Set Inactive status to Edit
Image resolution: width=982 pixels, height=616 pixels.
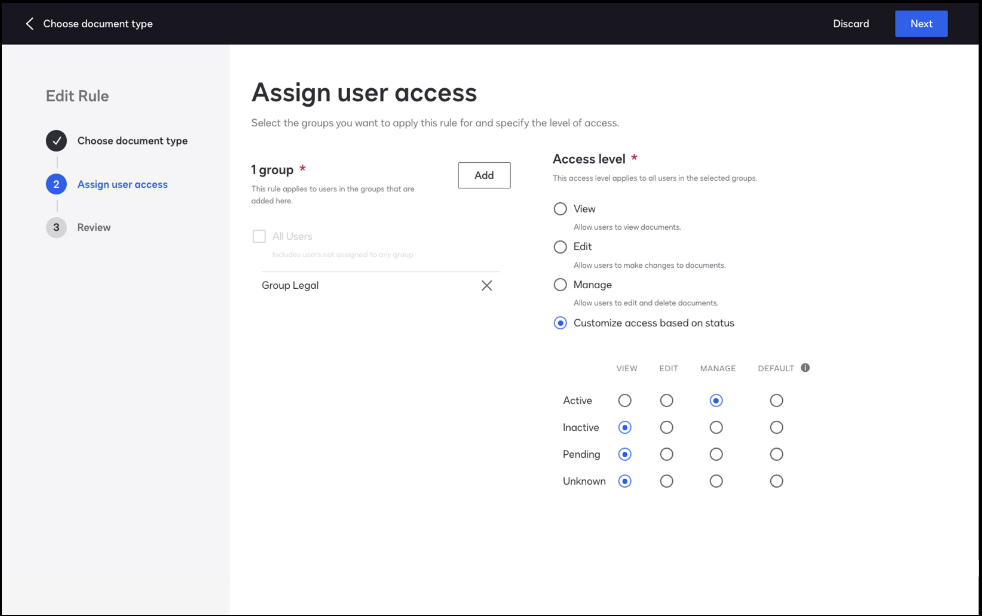667,428
